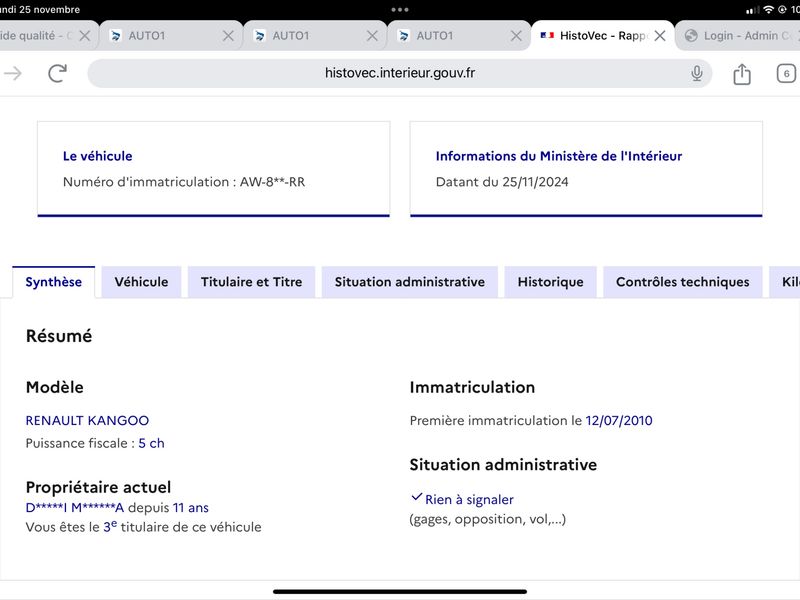Click the 'Propriétaire actuel' heading
The height and width of the screenshot is (600, 800).
coord(98,487)
